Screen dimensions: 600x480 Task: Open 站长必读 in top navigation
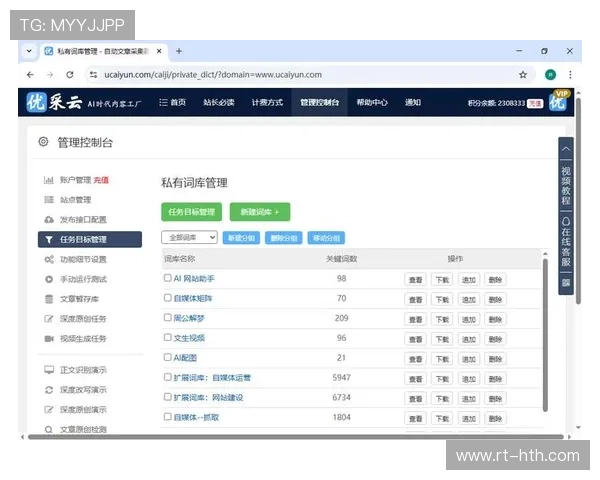pos(218,103)
